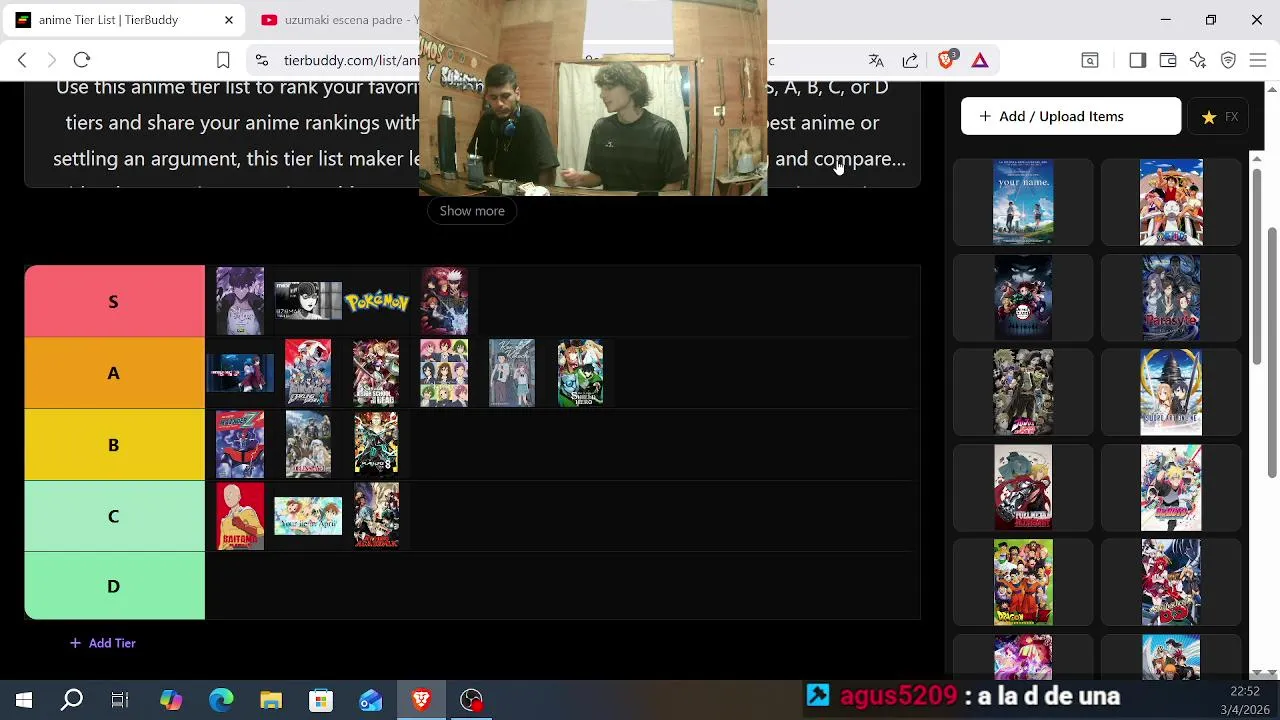Select the mint green C tier label
This screenshot has width=1280, height=720.
pos(114,516)
